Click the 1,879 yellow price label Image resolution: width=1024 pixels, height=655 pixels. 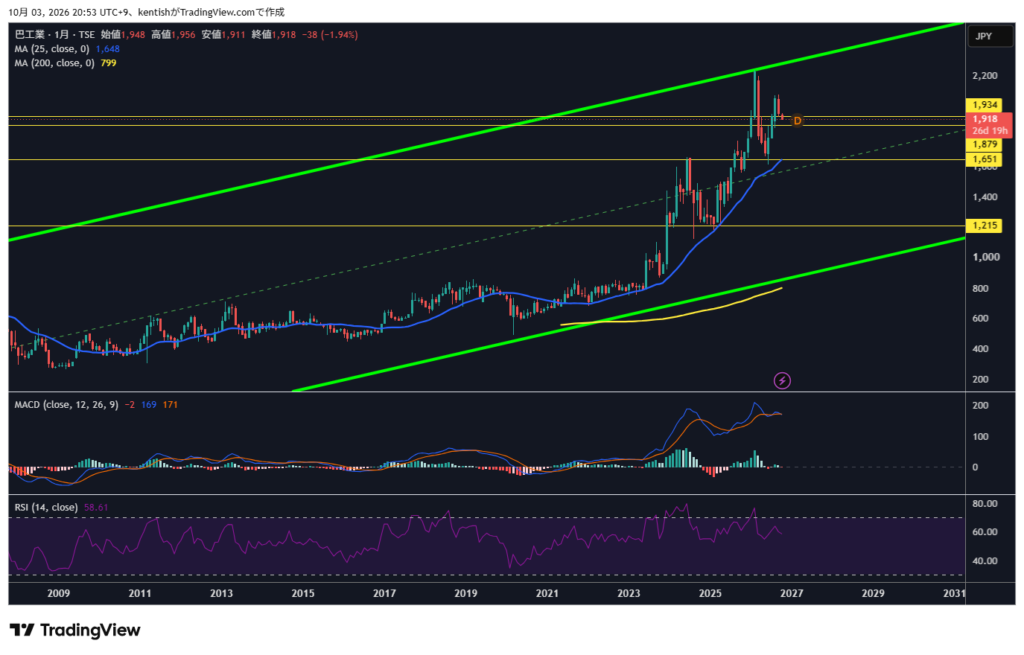click(984, 145)
